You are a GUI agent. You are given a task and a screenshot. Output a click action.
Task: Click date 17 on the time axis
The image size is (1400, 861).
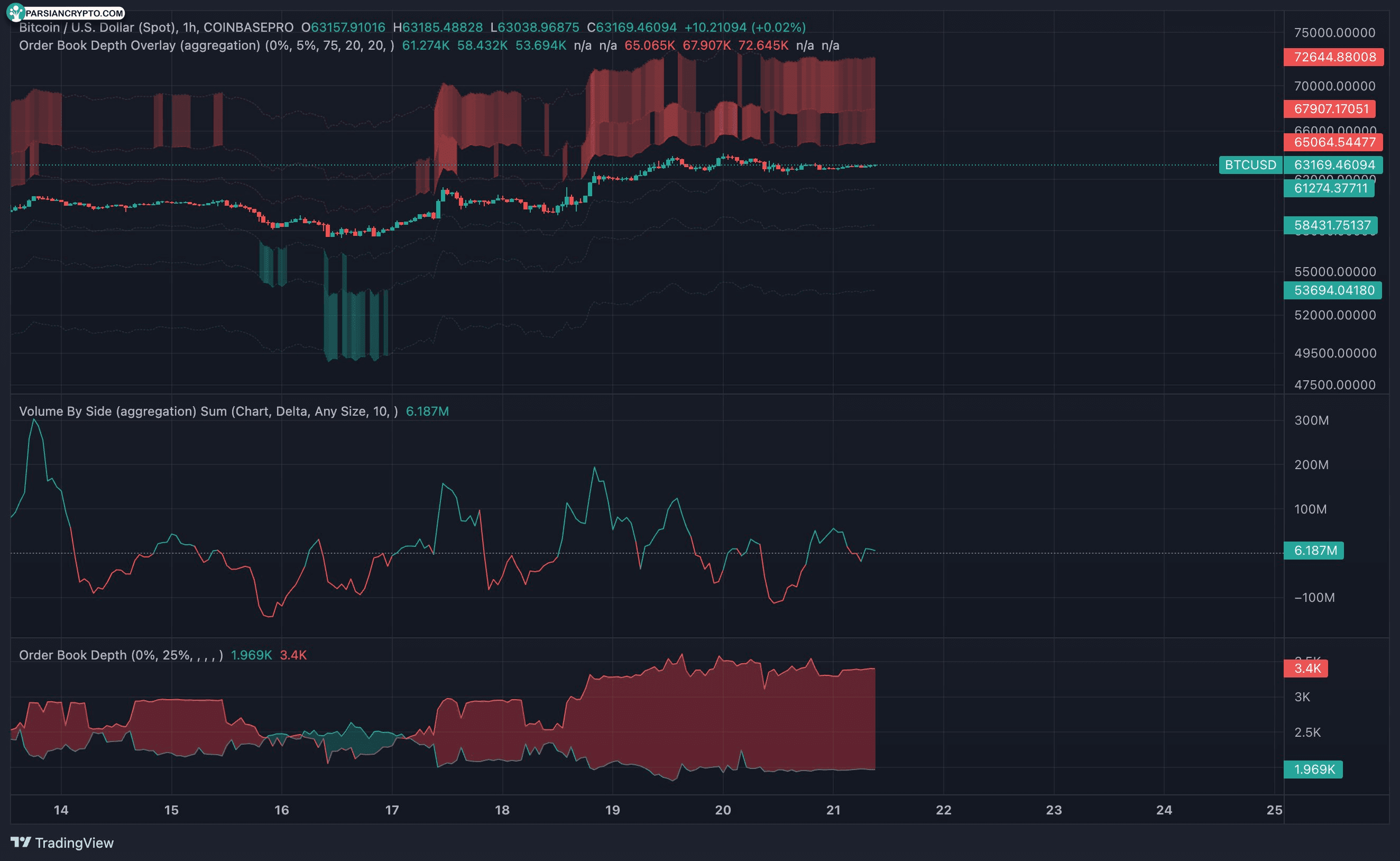392,810
